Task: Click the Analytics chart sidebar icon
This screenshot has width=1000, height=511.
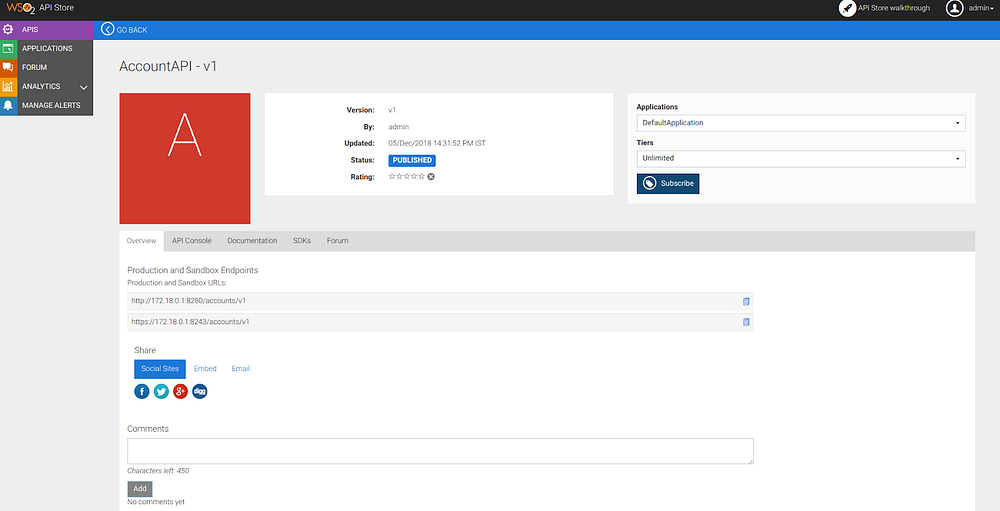Action: coord(8,86)
